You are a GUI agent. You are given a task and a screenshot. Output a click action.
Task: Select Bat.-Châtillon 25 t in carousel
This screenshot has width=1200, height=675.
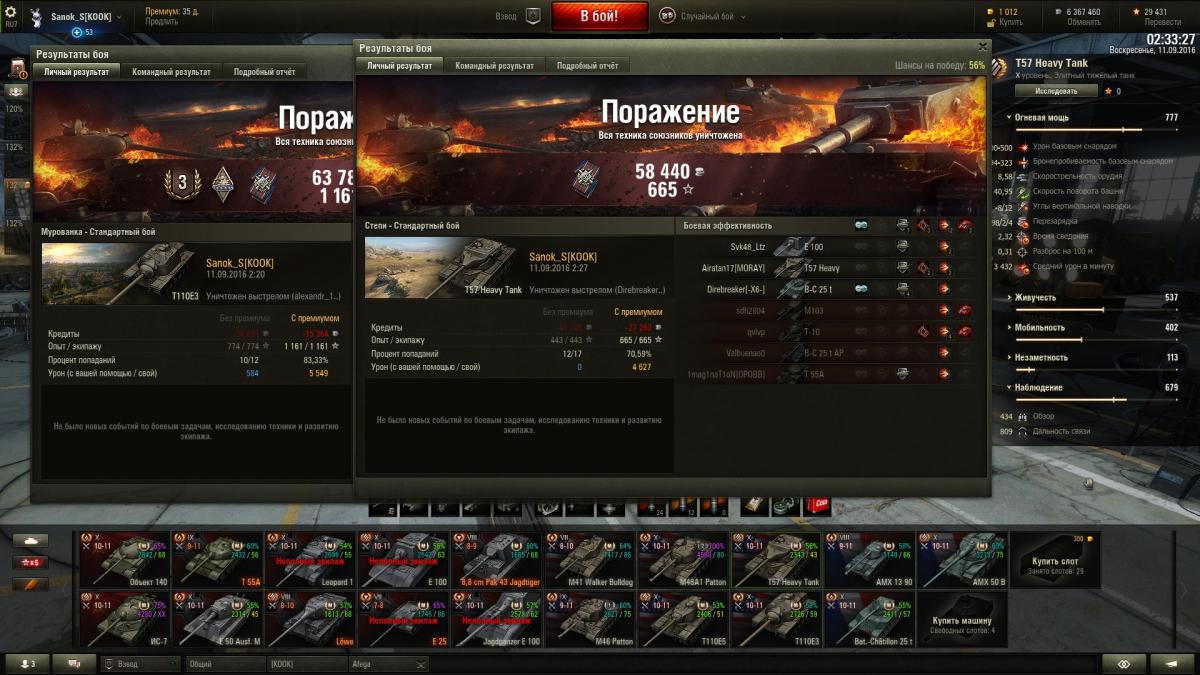pyautogui.click(x=868, y=619)
